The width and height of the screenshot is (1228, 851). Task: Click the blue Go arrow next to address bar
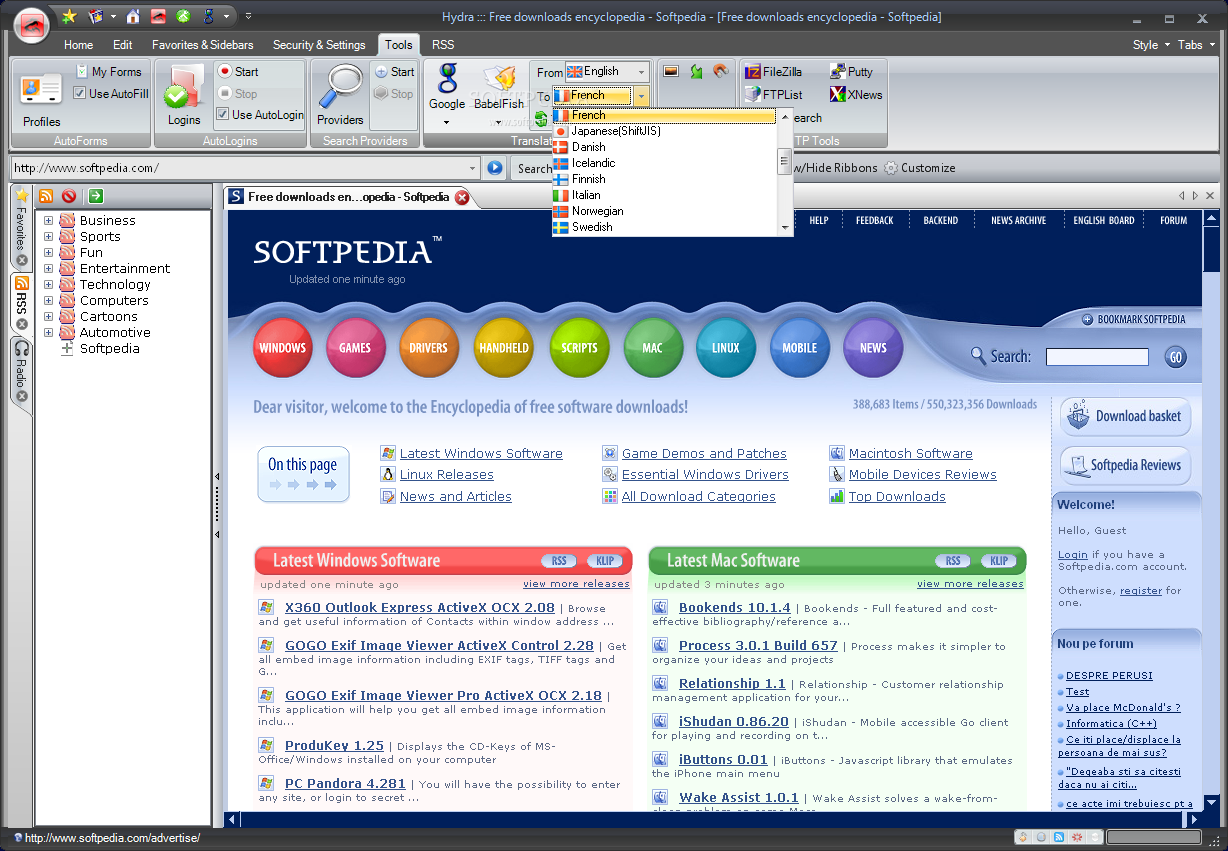(x=495, y=168)
